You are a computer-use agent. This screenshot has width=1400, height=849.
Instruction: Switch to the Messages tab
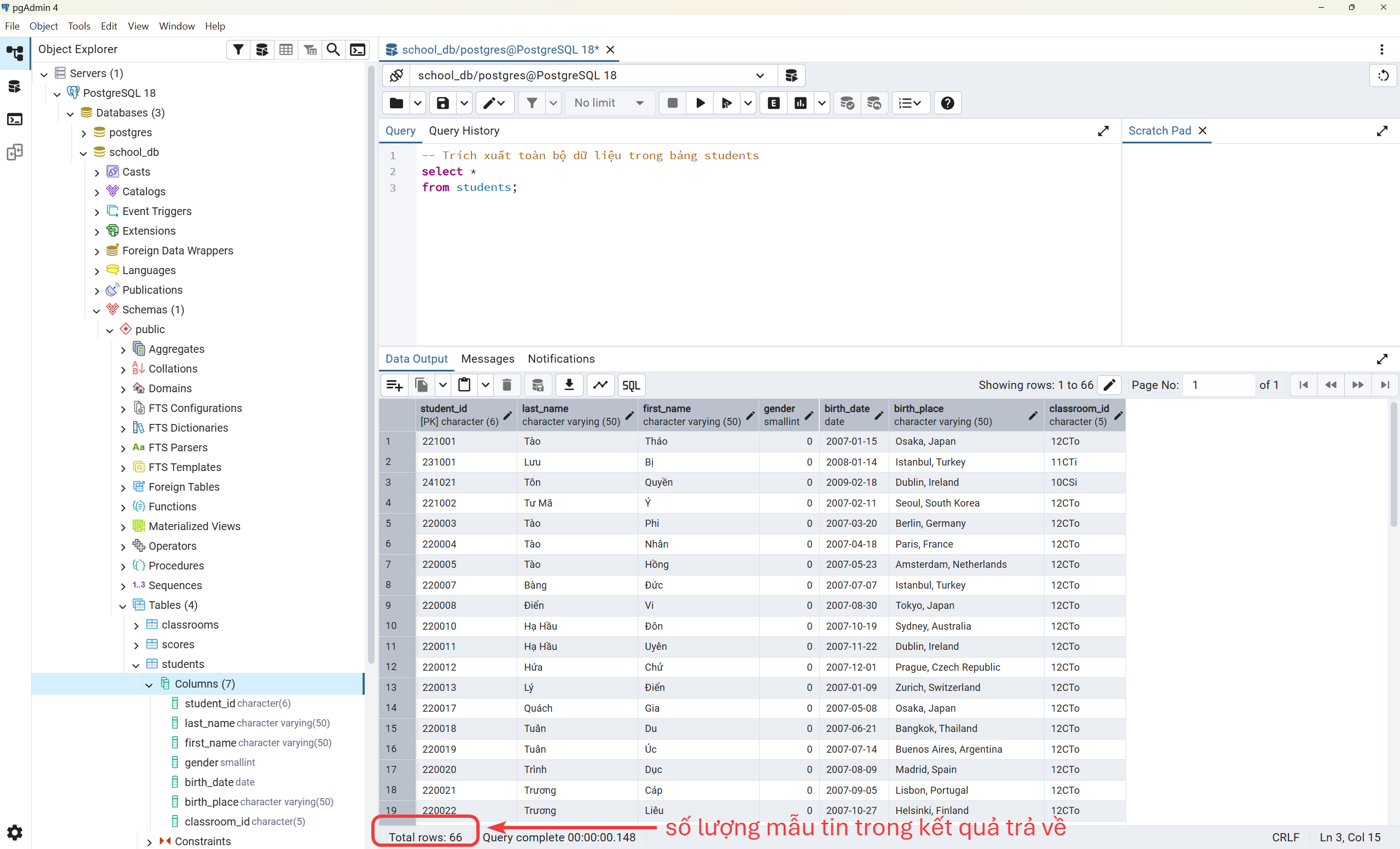point(487,358)
